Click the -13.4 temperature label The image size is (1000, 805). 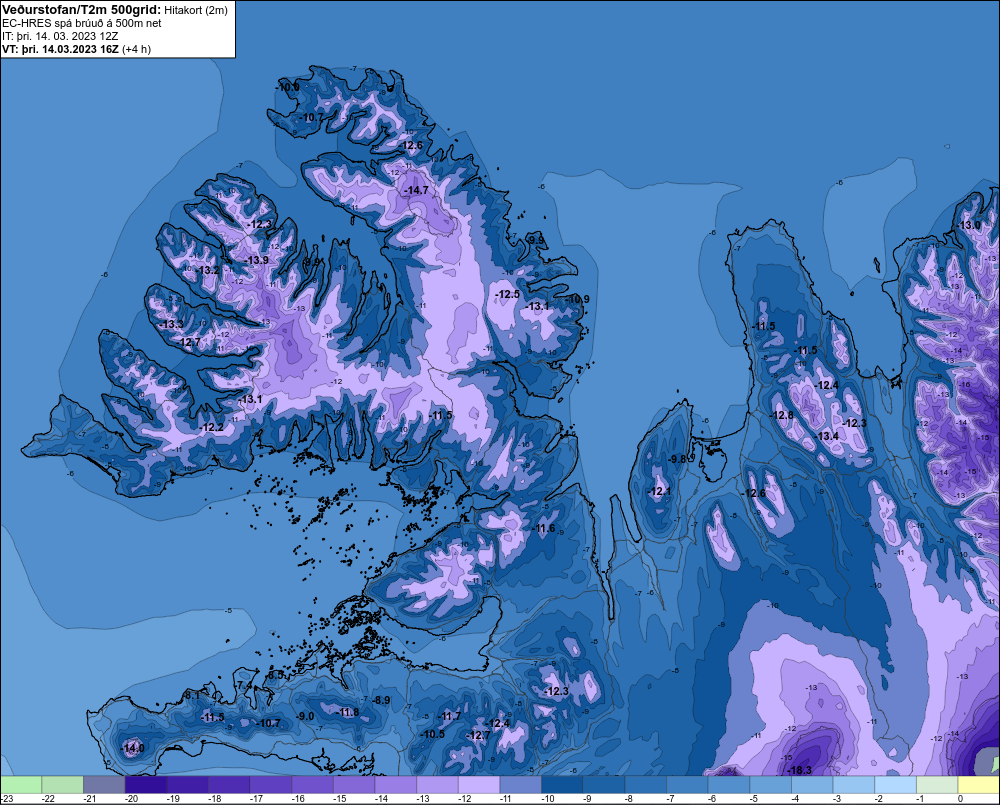[x=828, y=436]
